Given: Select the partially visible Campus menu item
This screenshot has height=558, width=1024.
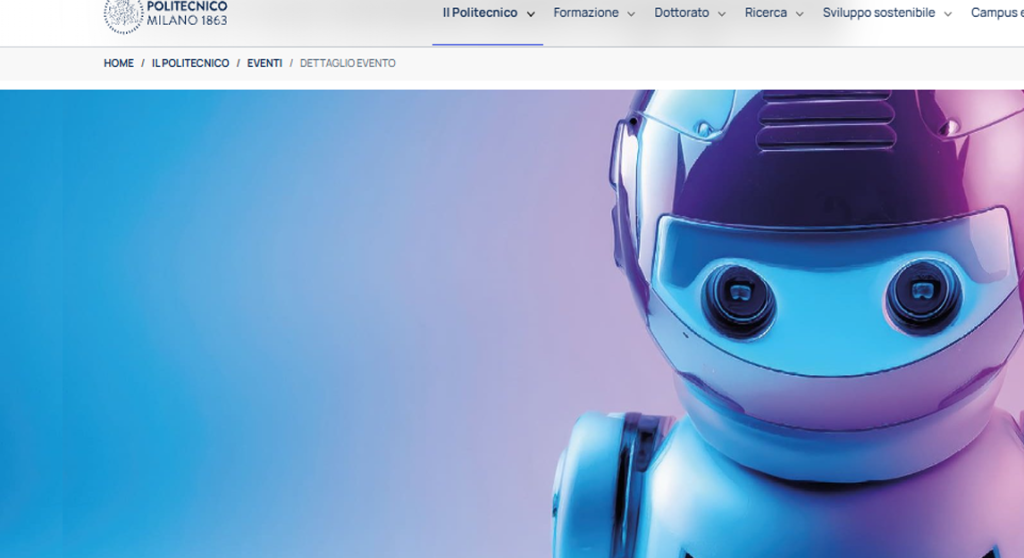Looking at the screenshot, I should click(997, 13).
